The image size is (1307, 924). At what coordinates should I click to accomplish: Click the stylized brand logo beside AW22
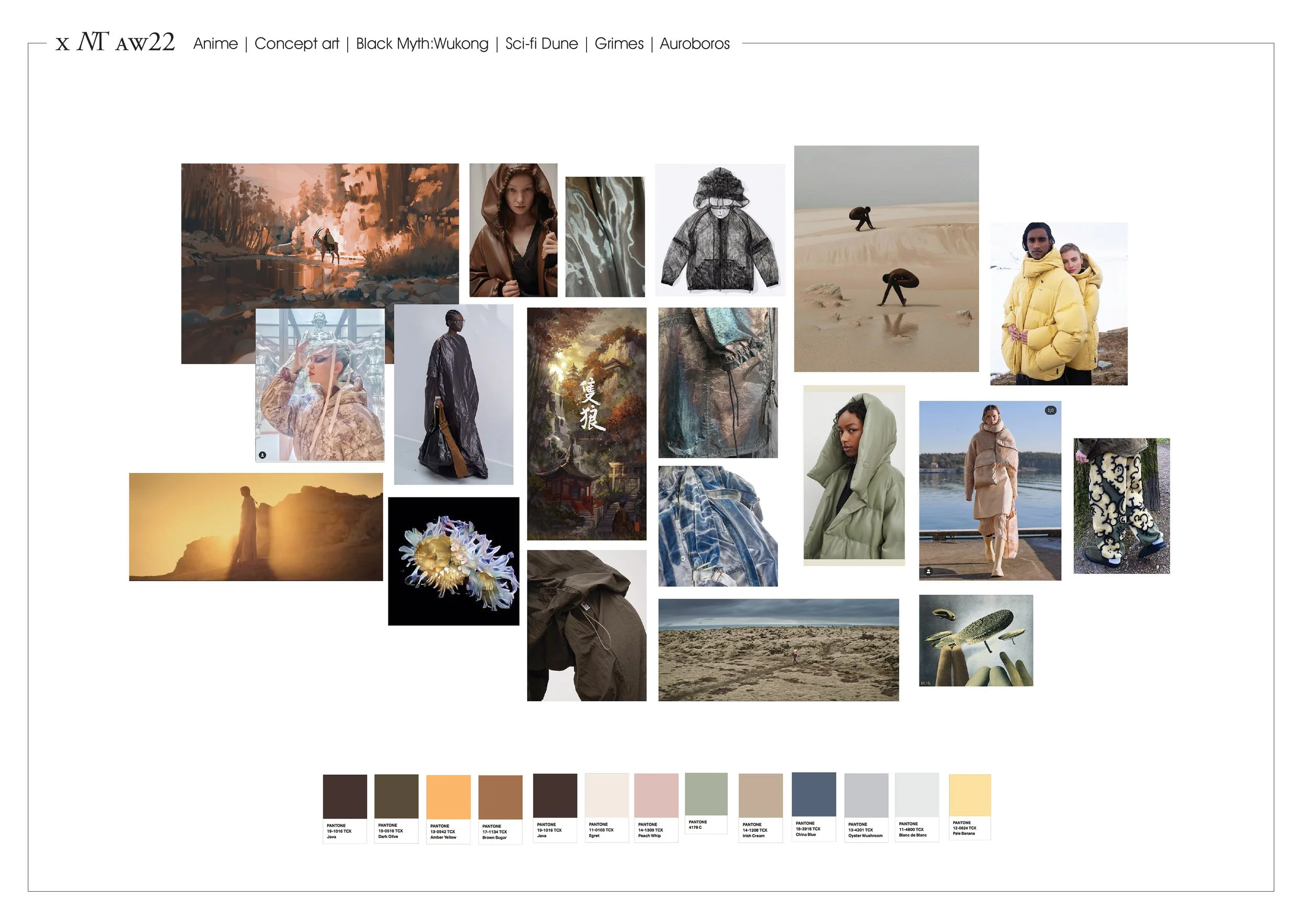point(92,41)
